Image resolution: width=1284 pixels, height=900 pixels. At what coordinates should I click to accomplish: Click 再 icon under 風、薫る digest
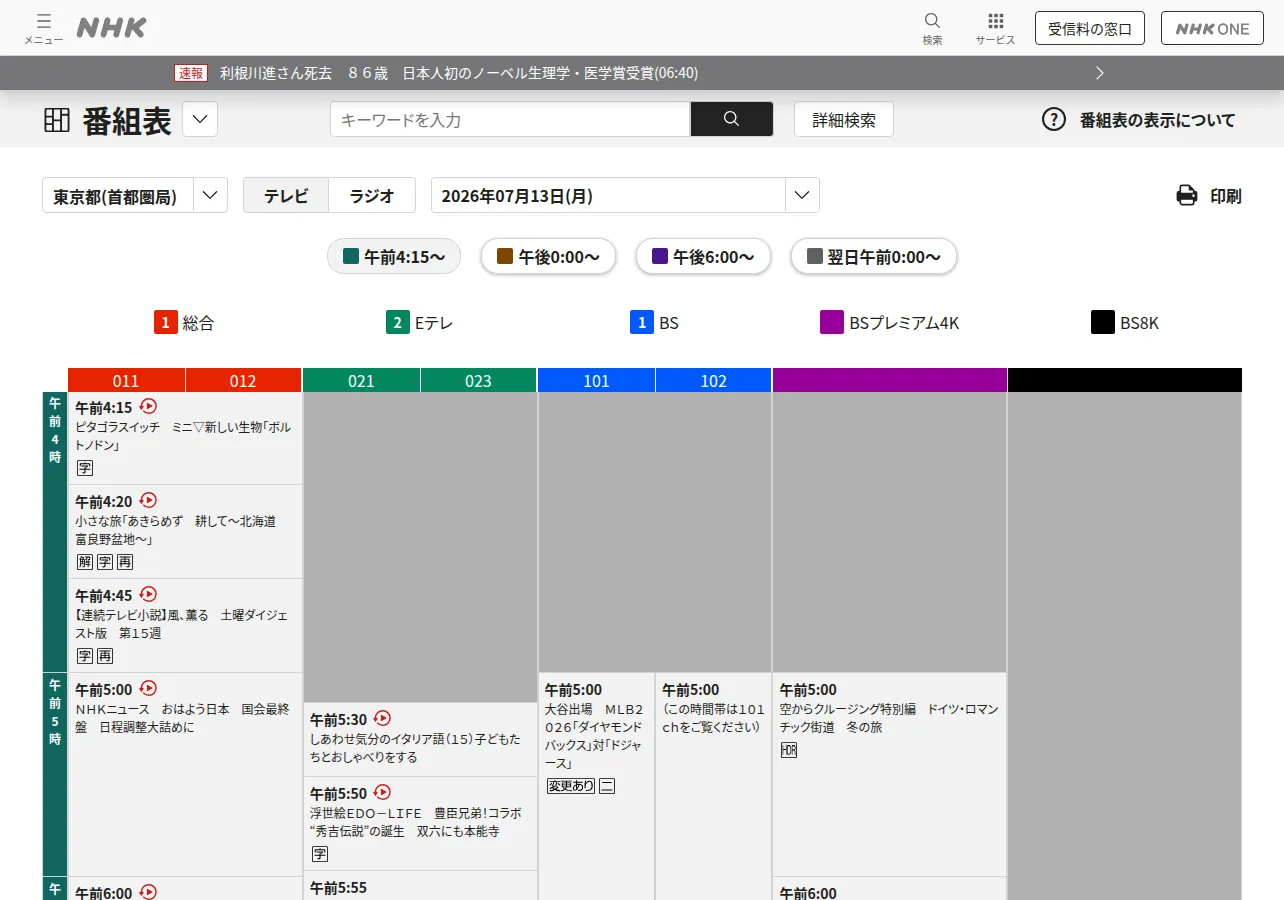click(x=105, y=656)
